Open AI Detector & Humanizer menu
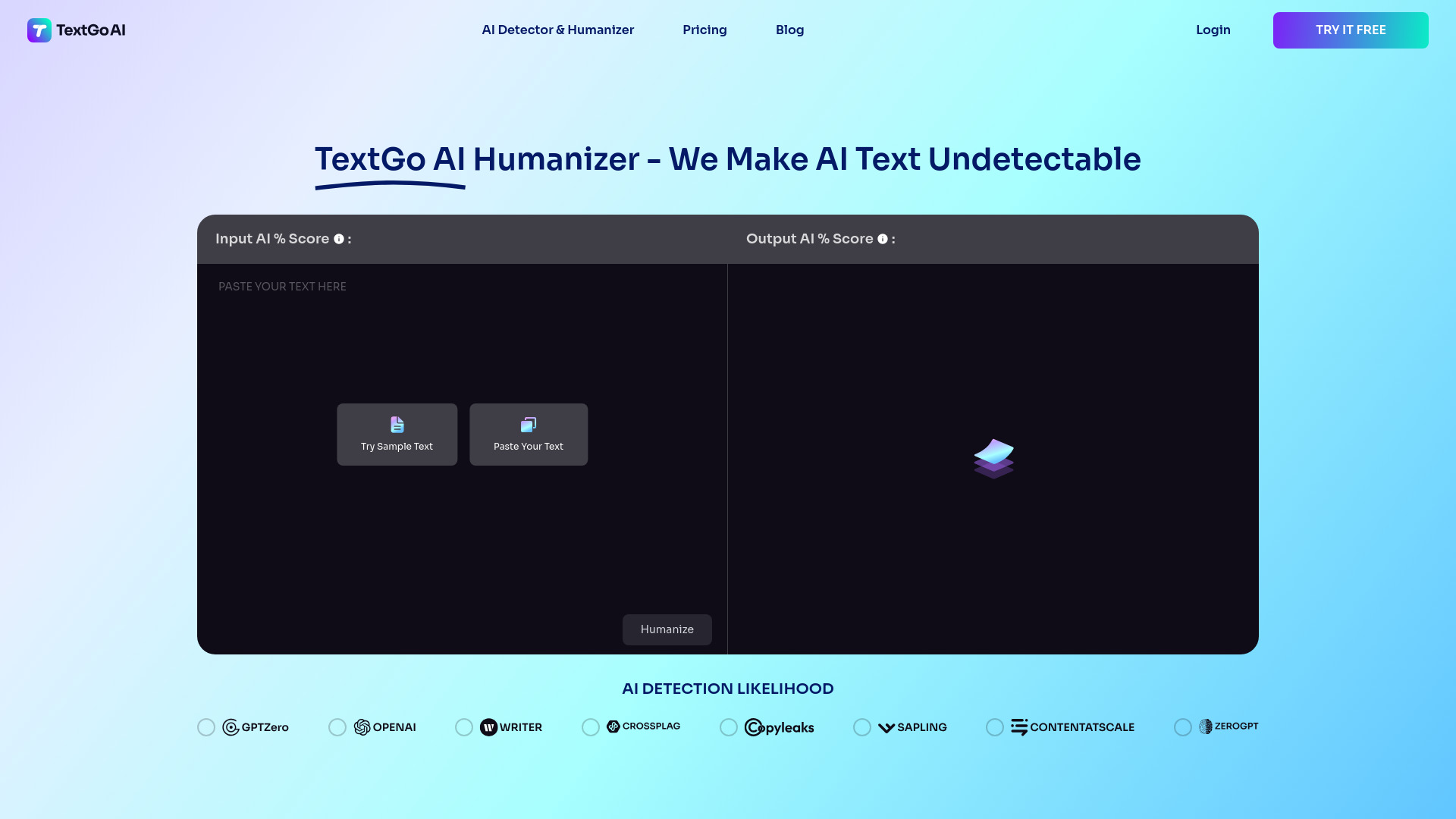The height and width of the screenshot is (819, 1456). (557, 30)
